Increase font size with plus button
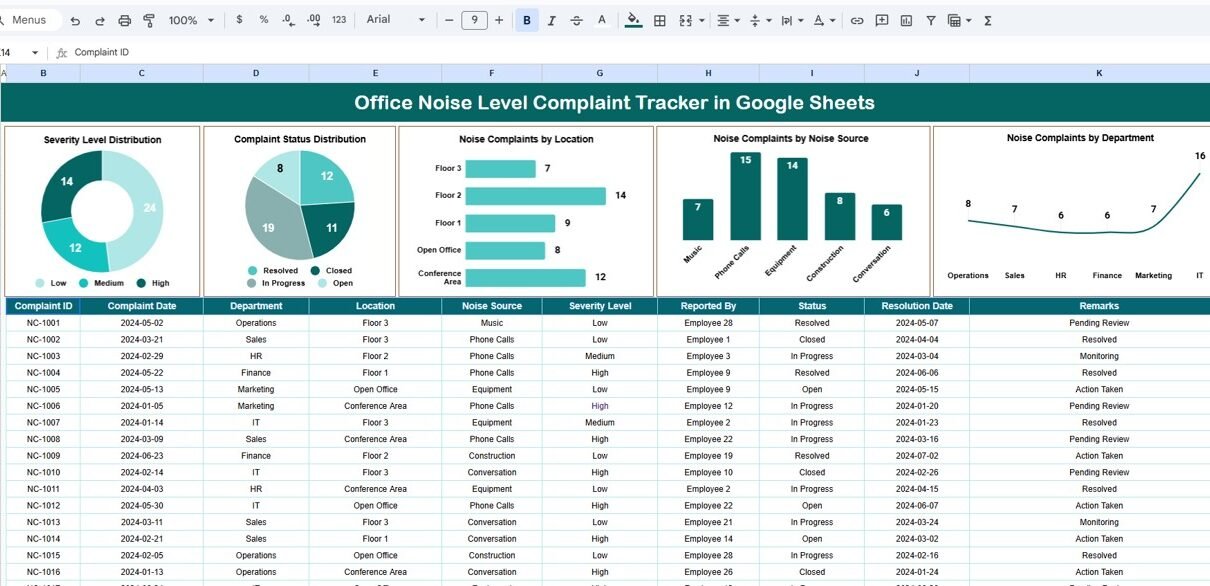This screenshot has height=586, width=1210. pyautogui.click(x=499, y=20)
